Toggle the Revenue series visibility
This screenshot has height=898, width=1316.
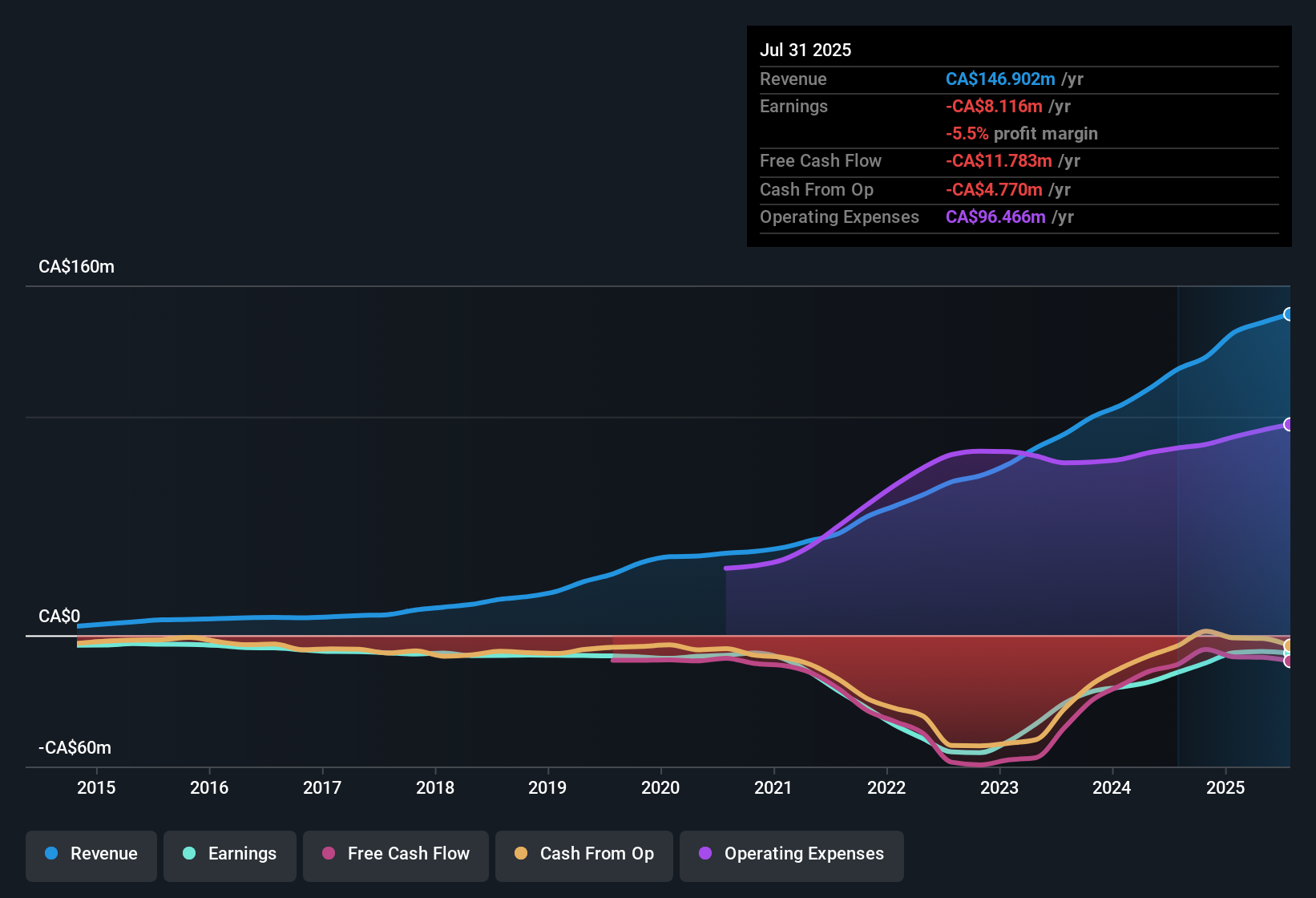pyautogui.click(x=91, y=854)
